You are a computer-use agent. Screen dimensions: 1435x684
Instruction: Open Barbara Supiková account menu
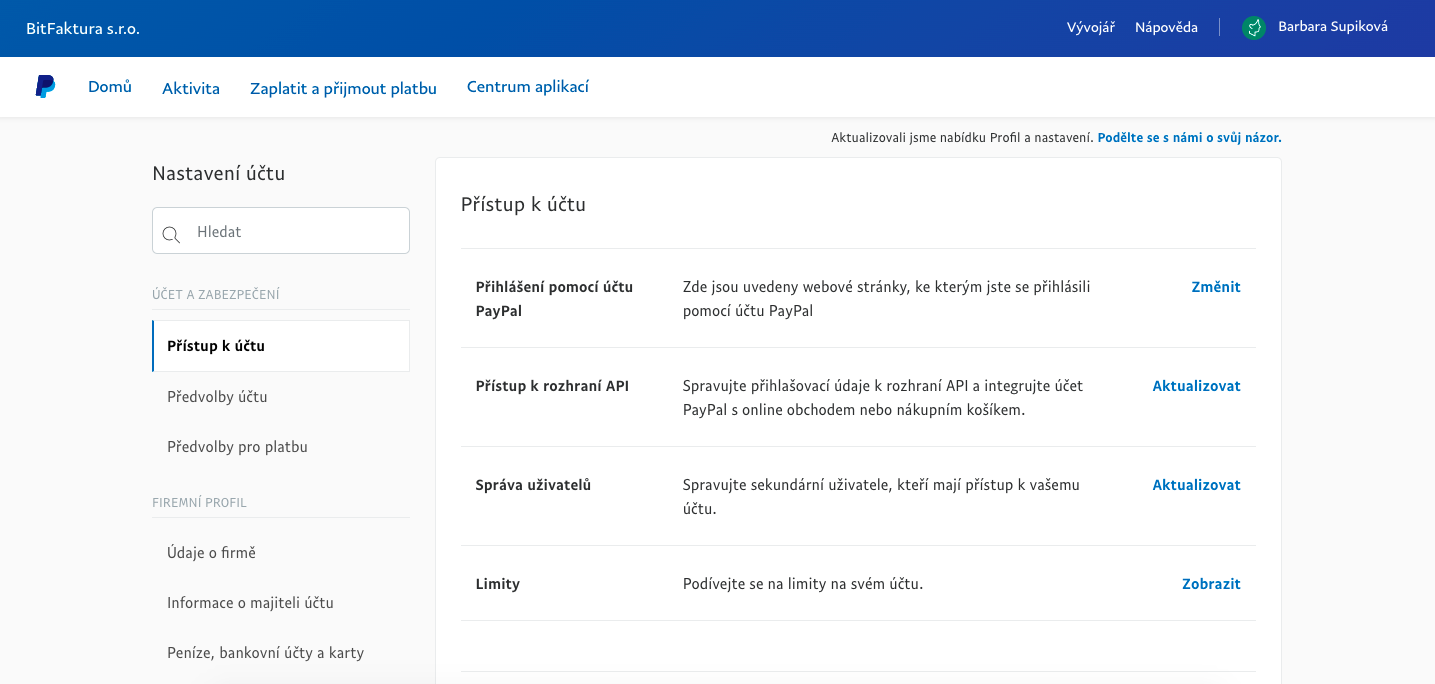(x=1332, y=27)
